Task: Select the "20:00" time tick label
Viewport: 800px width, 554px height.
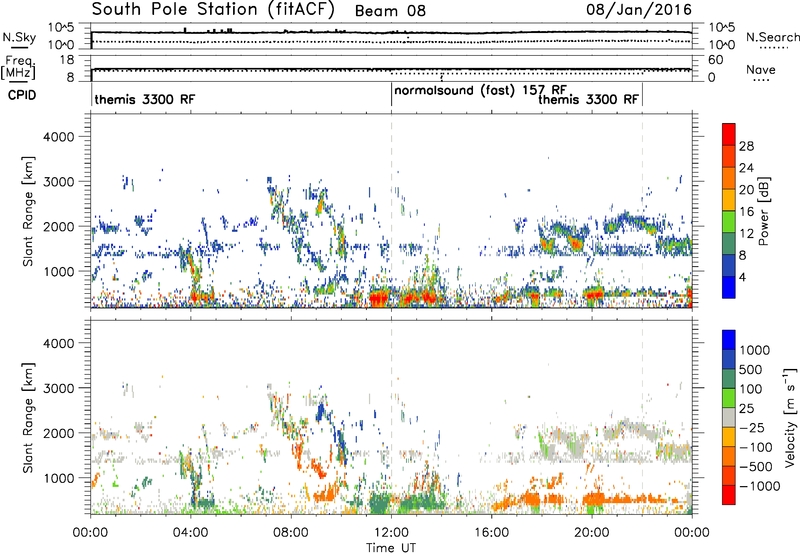Action: point(592,533)
